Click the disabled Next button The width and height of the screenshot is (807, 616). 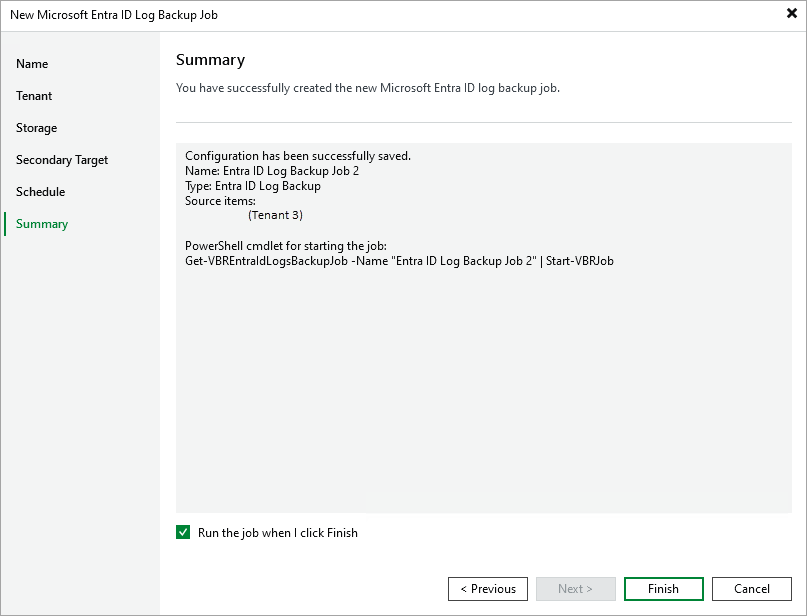(x=575, y=588)
